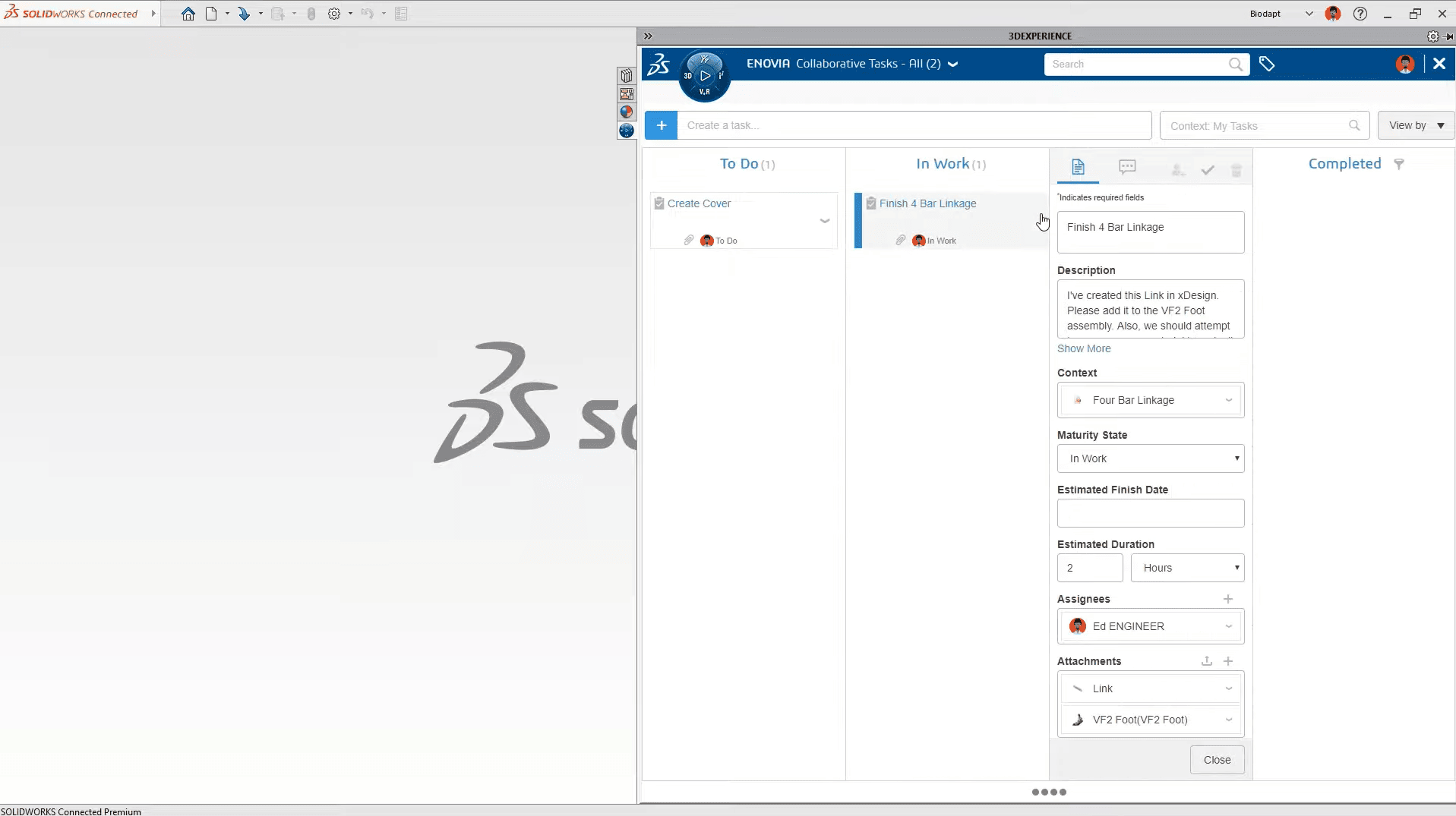Screen dimensions: 1456x816
Task: Click paperclip on Finish 4 Bar Linkage card
Action: point(901,241)
